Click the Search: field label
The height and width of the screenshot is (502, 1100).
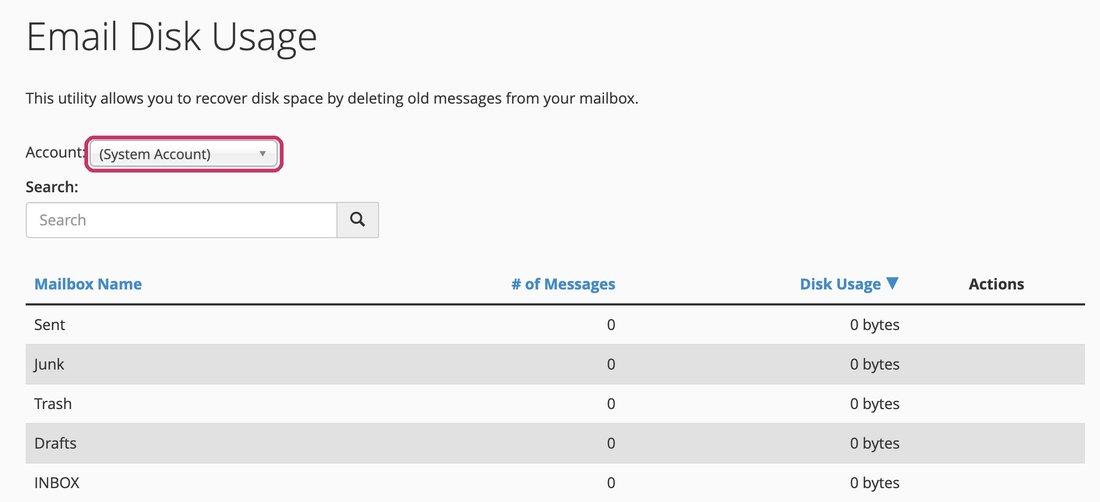tap(52, 187)
